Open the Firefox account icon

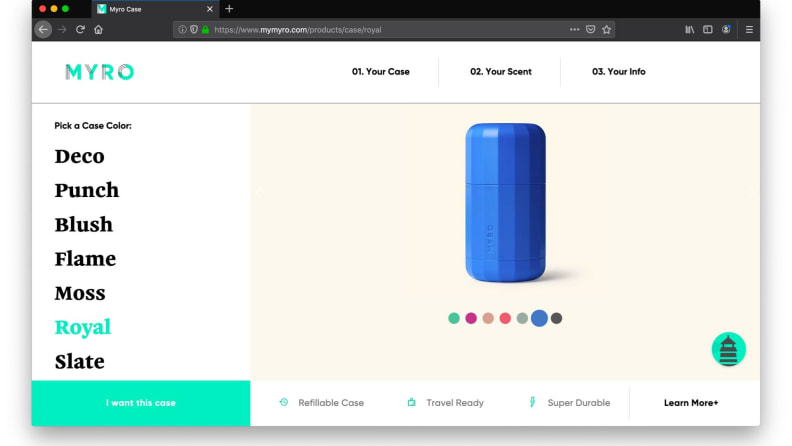[x=726, y=30]
